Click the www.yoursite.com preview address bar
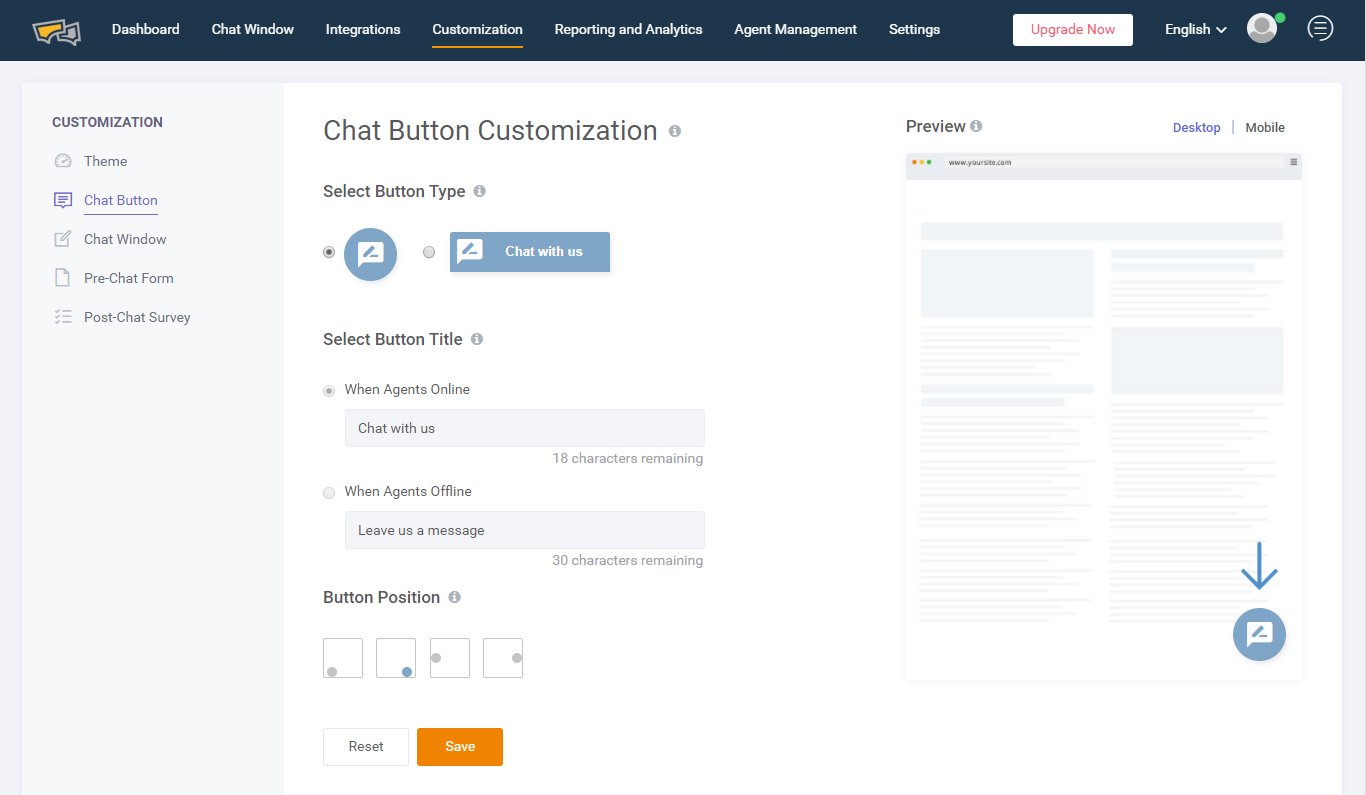 1113,161
